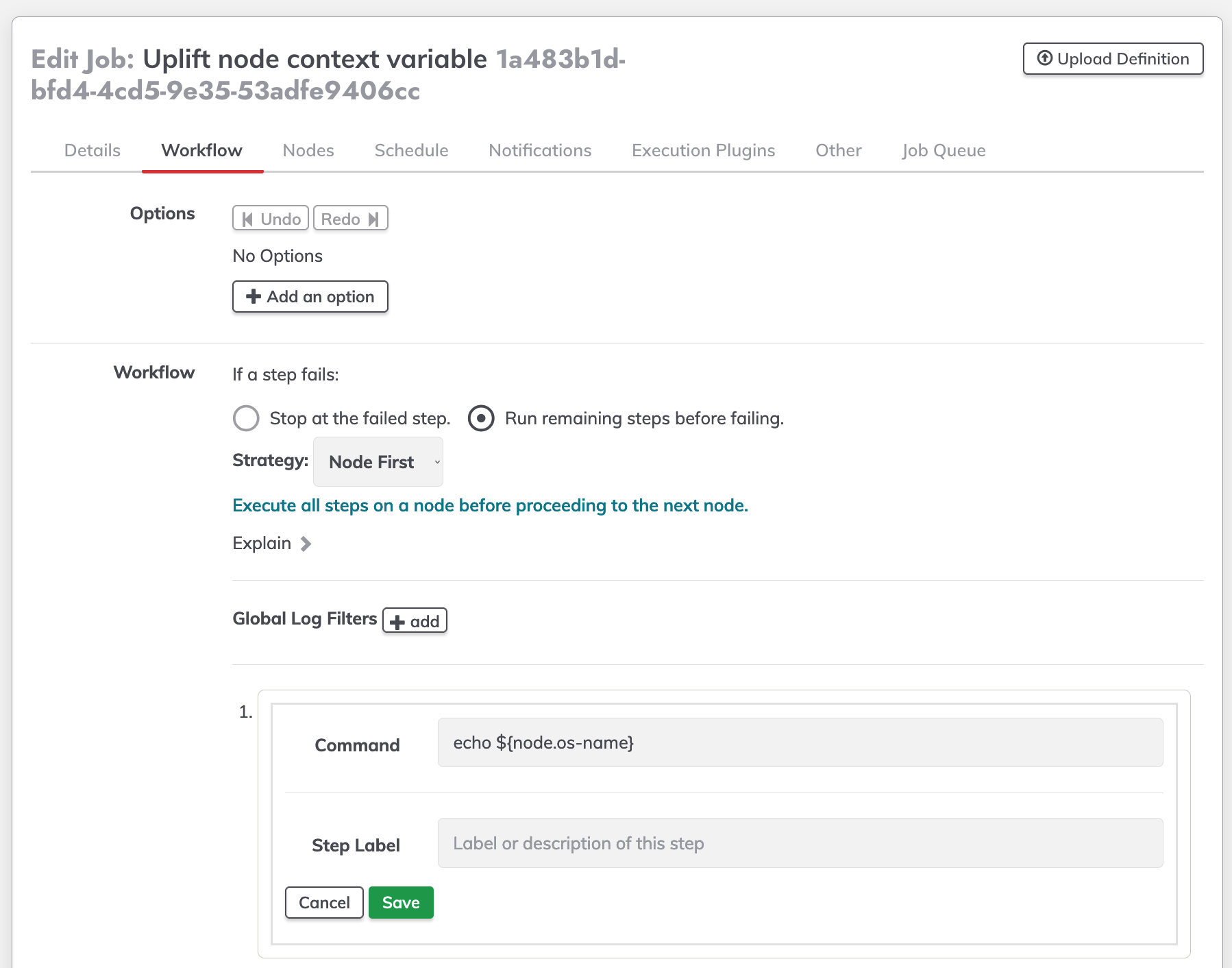Image resolution: width=1232 pixels, height=968 pixels.
Task: Click the Command input field
Action: [x=800, y=742]
